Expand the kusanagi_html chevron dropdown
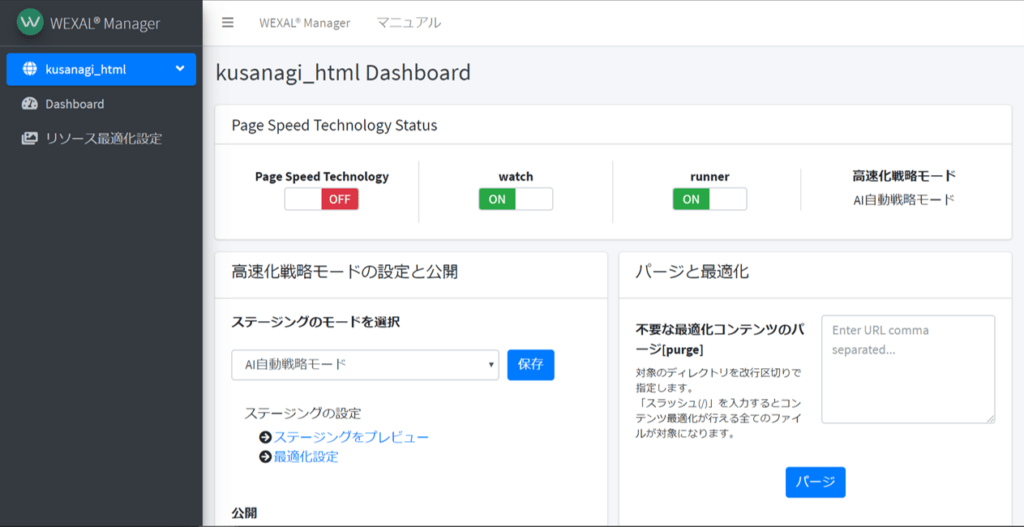 click(180, 69)
